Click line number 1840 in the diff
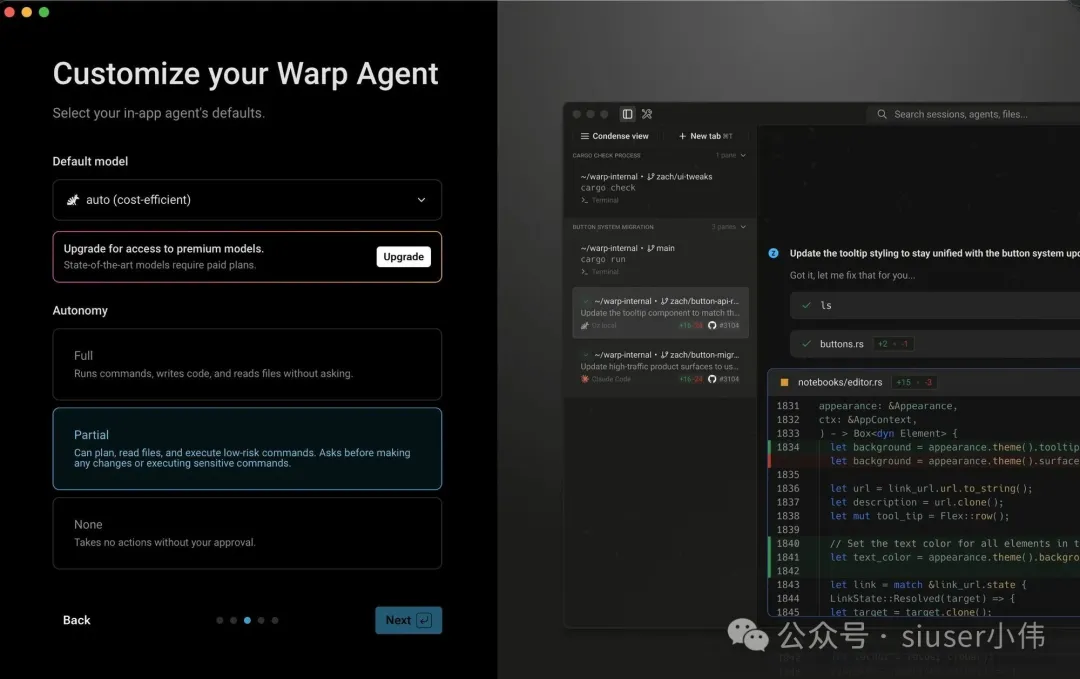The width and height of the screenshot is (1080, 679). pos(788,543)
